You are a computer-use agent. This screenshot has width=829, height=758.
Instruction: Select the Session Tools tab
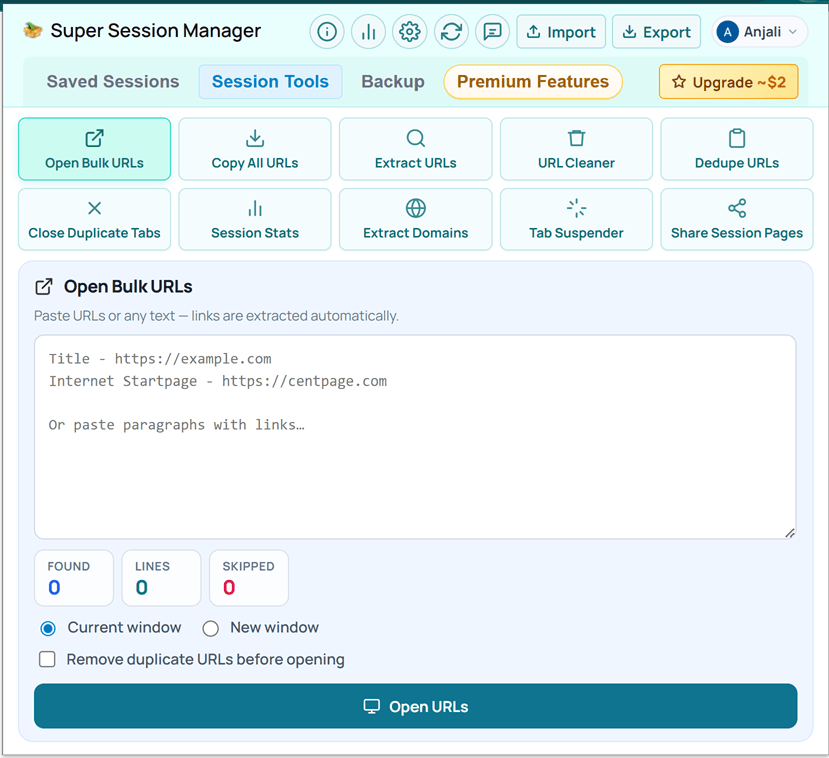[270, 81]
